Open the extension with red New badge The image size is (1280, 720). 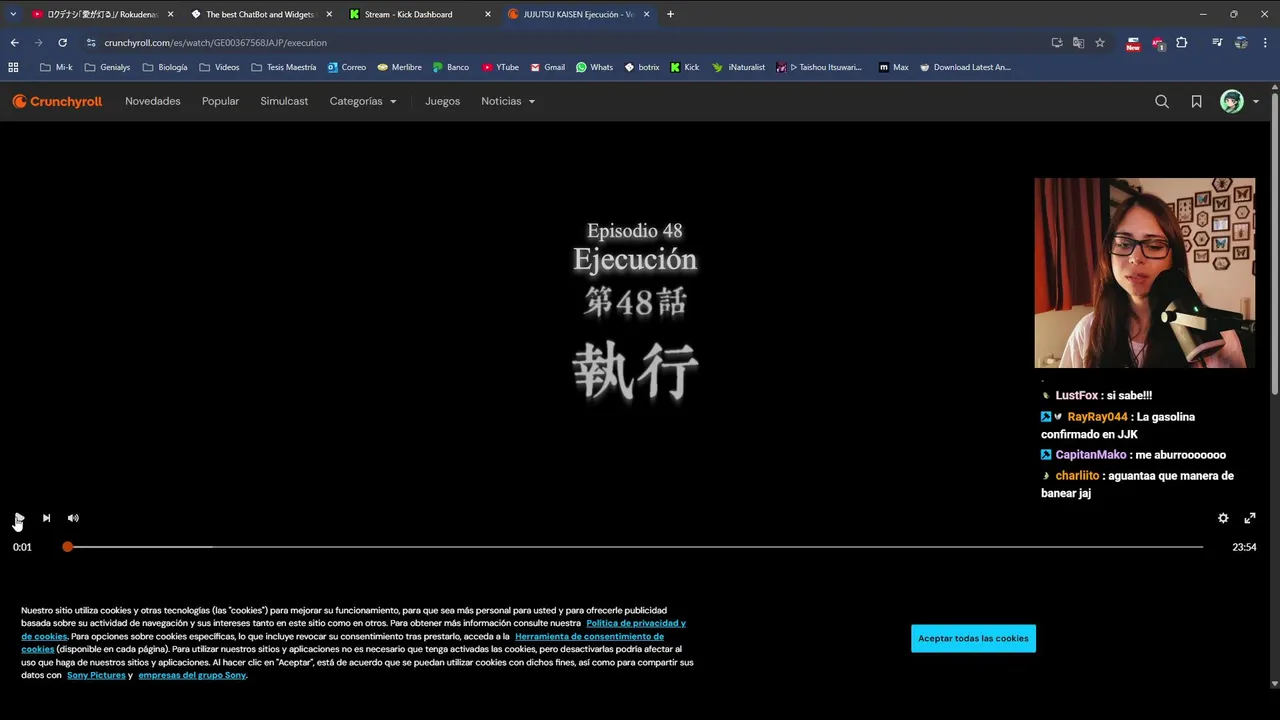coord(1133,43)
